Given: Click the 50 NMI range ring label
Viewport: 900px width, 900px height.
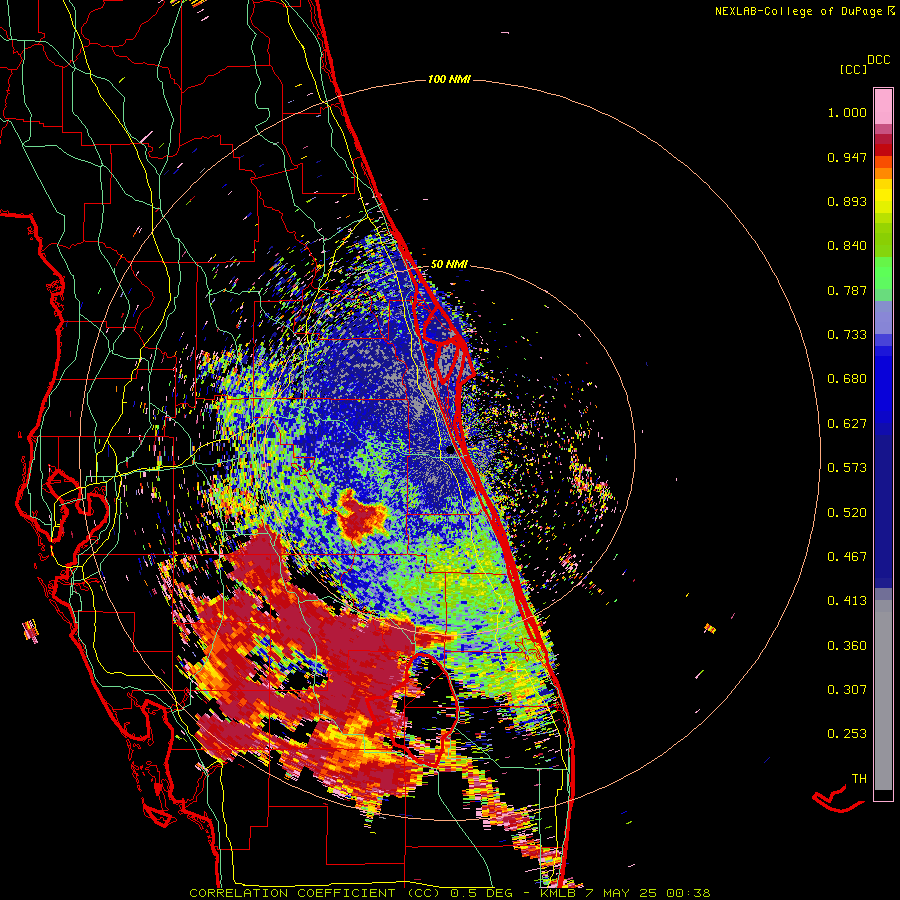Looking at the screenshot, I should click(x=449, y=265).
